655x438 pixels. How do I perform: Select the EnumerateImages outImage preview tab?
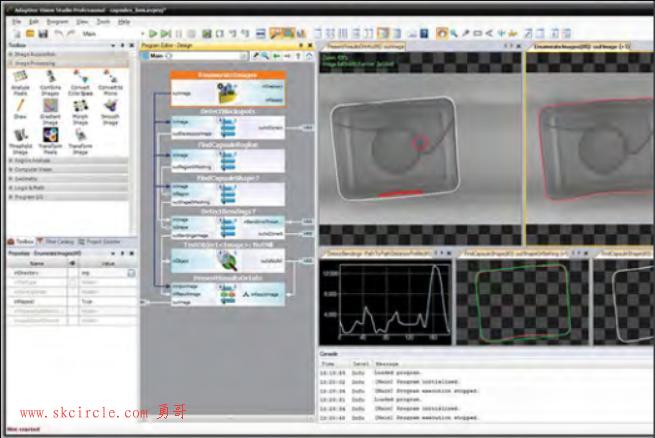click(581, 46)
